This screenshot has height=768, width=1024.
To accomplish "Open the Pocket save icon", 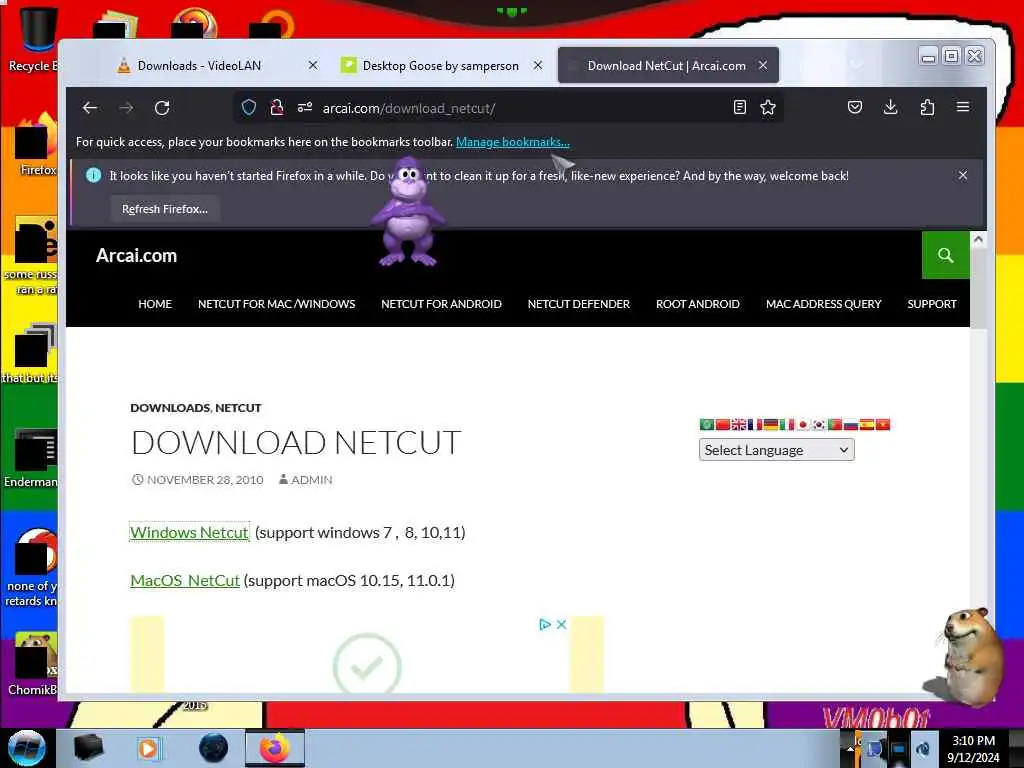I will (x=855, y=107).
